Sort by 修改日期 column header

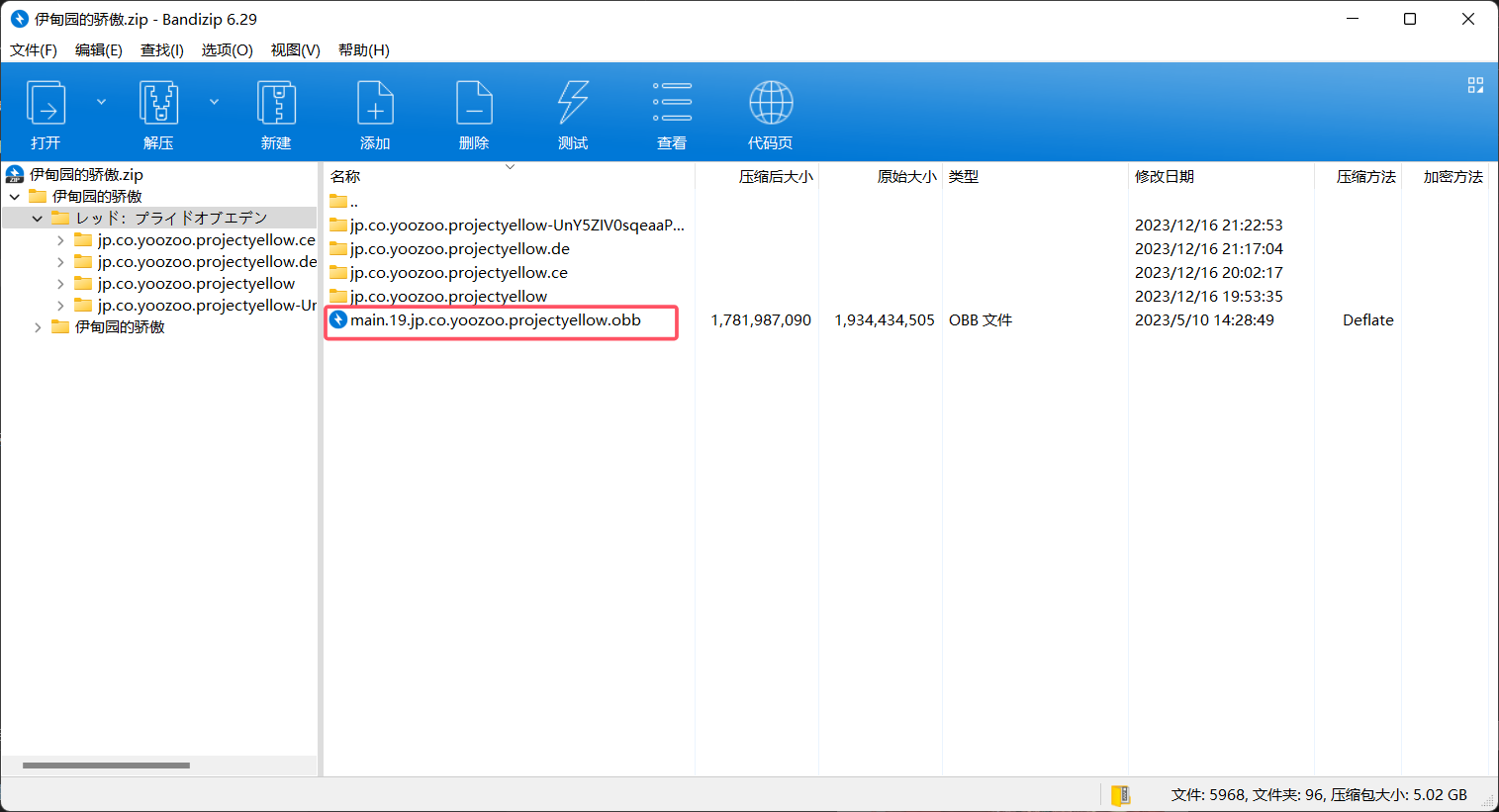[x=1221, y=177]
